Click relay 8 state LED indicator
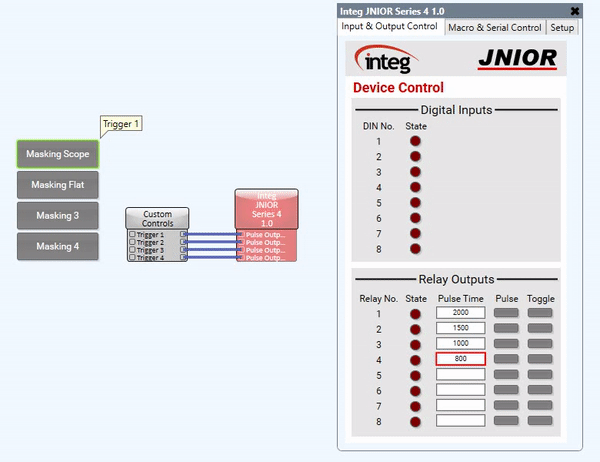 (x=415, y=422)
